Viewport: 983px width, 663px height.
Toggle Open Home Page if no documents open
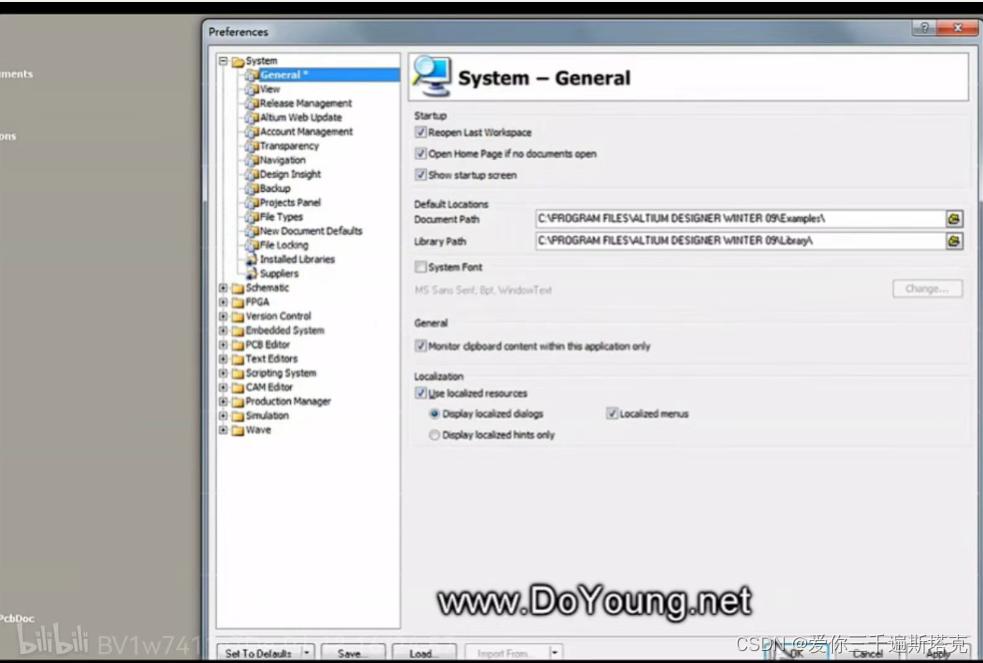point(421,154)
